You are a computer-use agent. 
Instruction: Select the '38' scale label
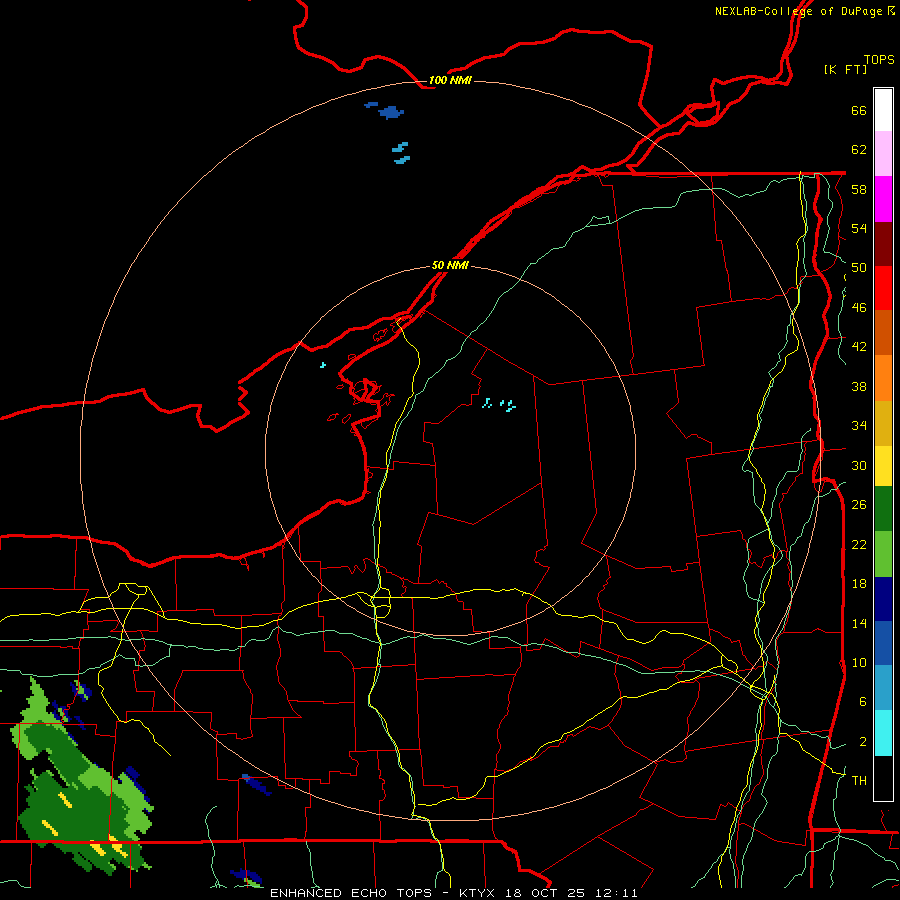coord(859,386)
